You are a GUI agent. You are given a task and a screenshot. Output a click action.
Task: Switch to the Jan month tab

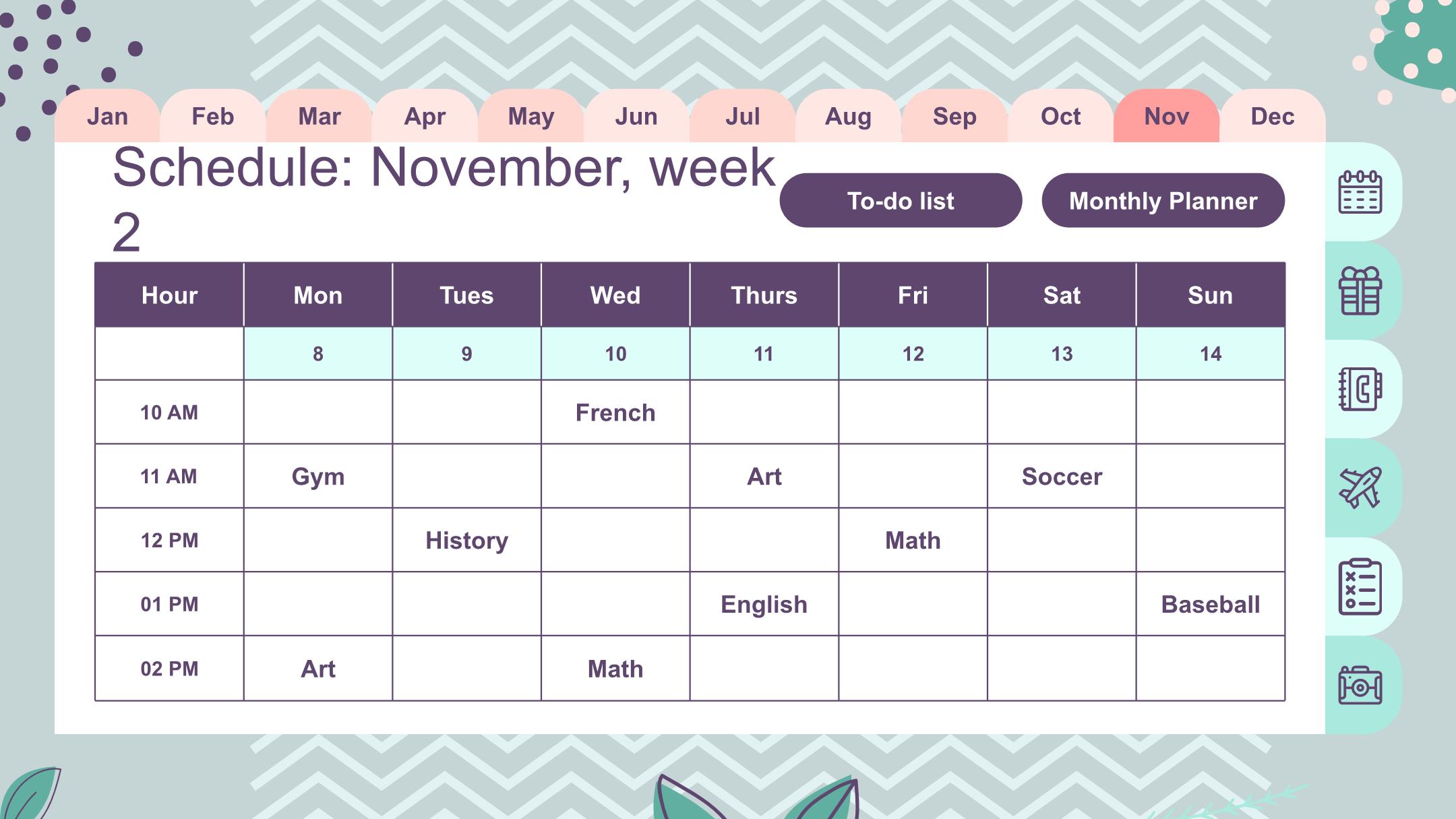pyautogui.click(x=107, y=116)
